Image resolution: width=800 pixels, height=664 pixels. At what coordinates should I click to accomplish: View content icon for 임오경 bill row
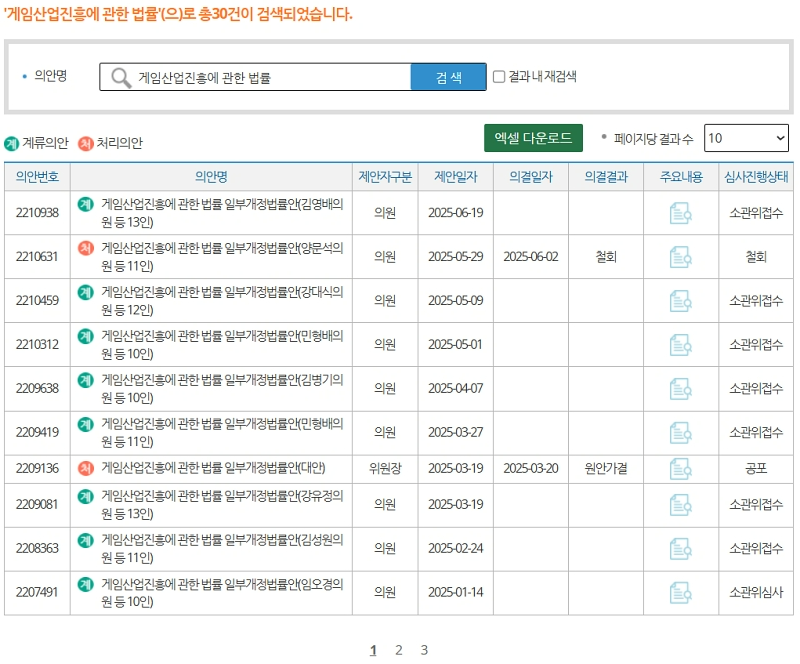pyautogui.click(x=680, y=590)
